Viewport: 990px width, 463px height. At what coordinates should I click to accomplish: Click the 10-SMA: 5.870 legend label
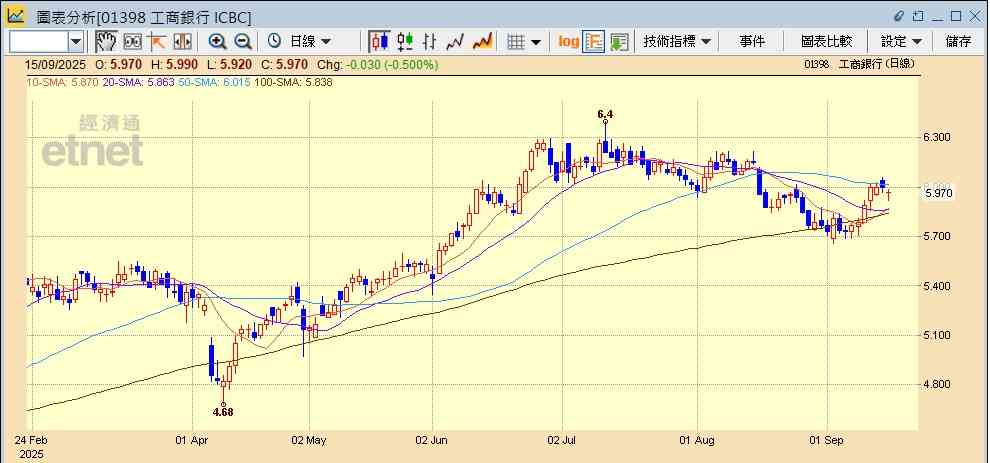[x=61, y=82]
